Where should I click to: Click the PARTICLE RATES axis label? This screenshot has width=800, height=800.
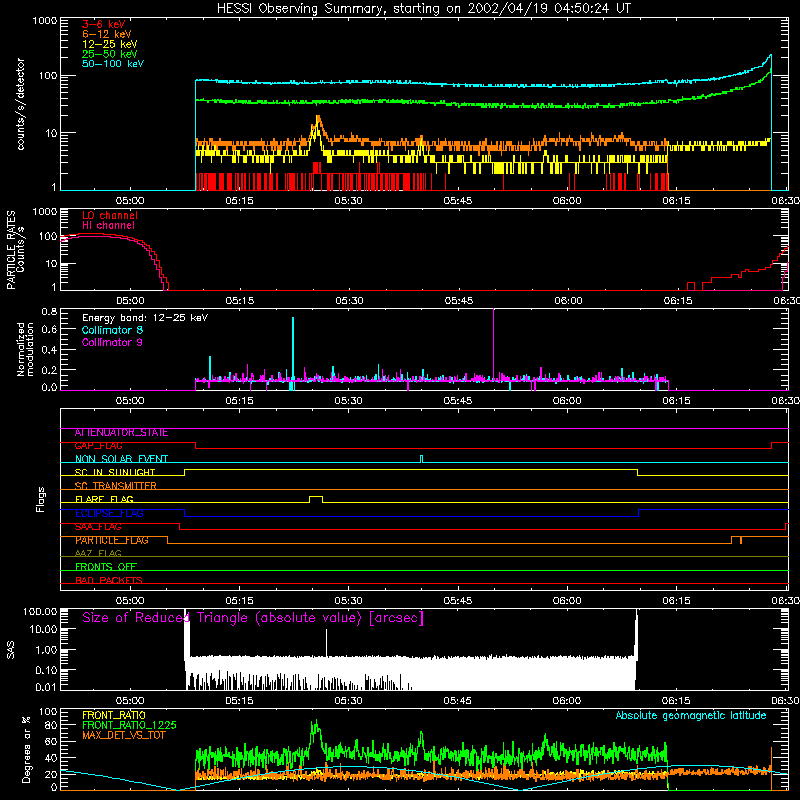[11, 250]
